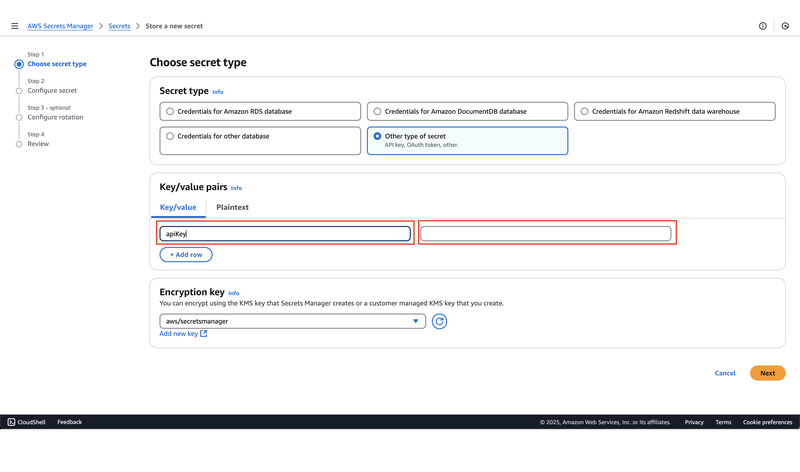This screenshot has height=472, width=800.
Task: Go to Secrets breadcrumb link
Action: tap(119, 26)
